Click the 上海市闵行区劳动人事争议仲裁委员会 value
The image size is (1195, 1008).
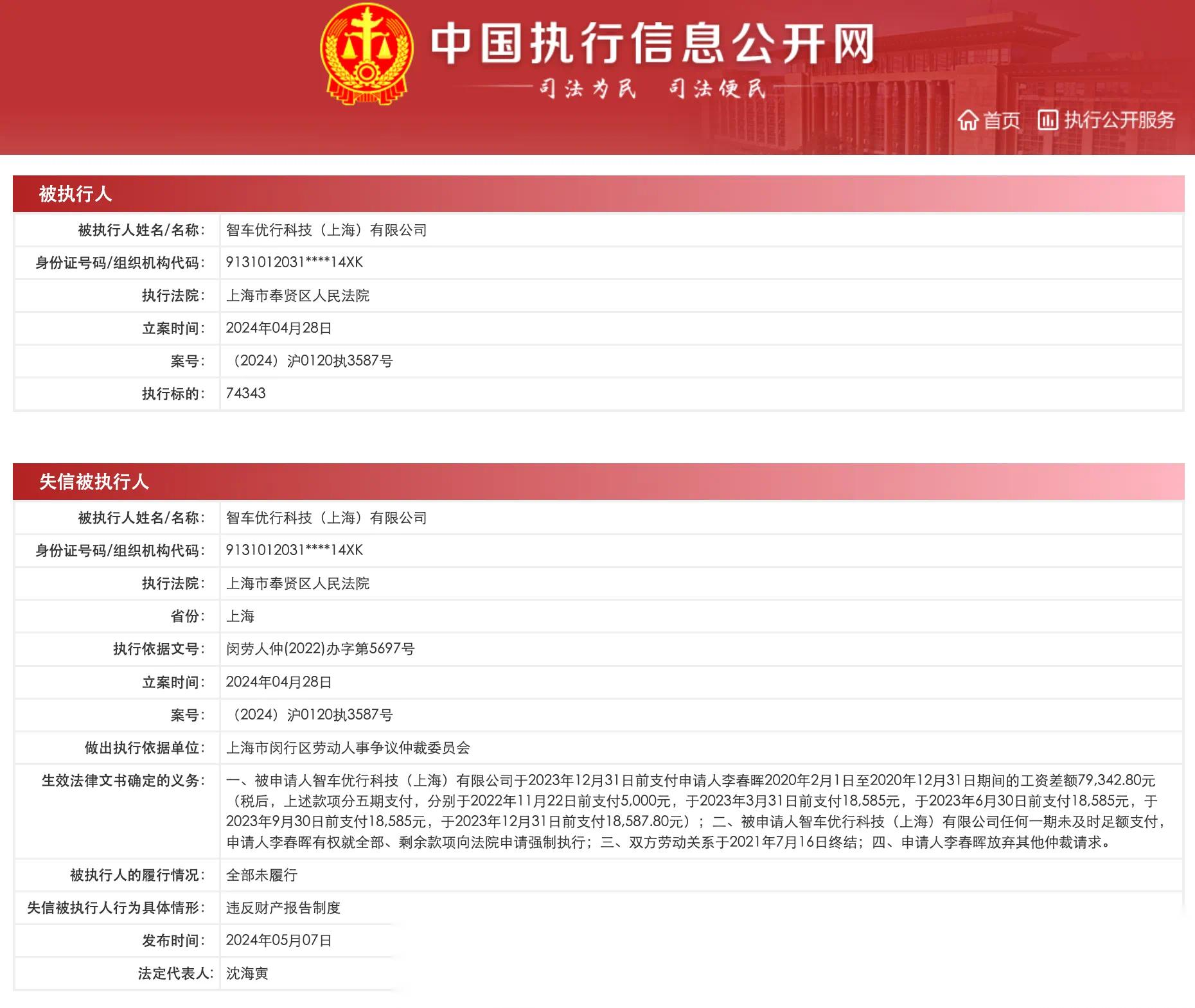pyautogui.click(x=348, y=748)
